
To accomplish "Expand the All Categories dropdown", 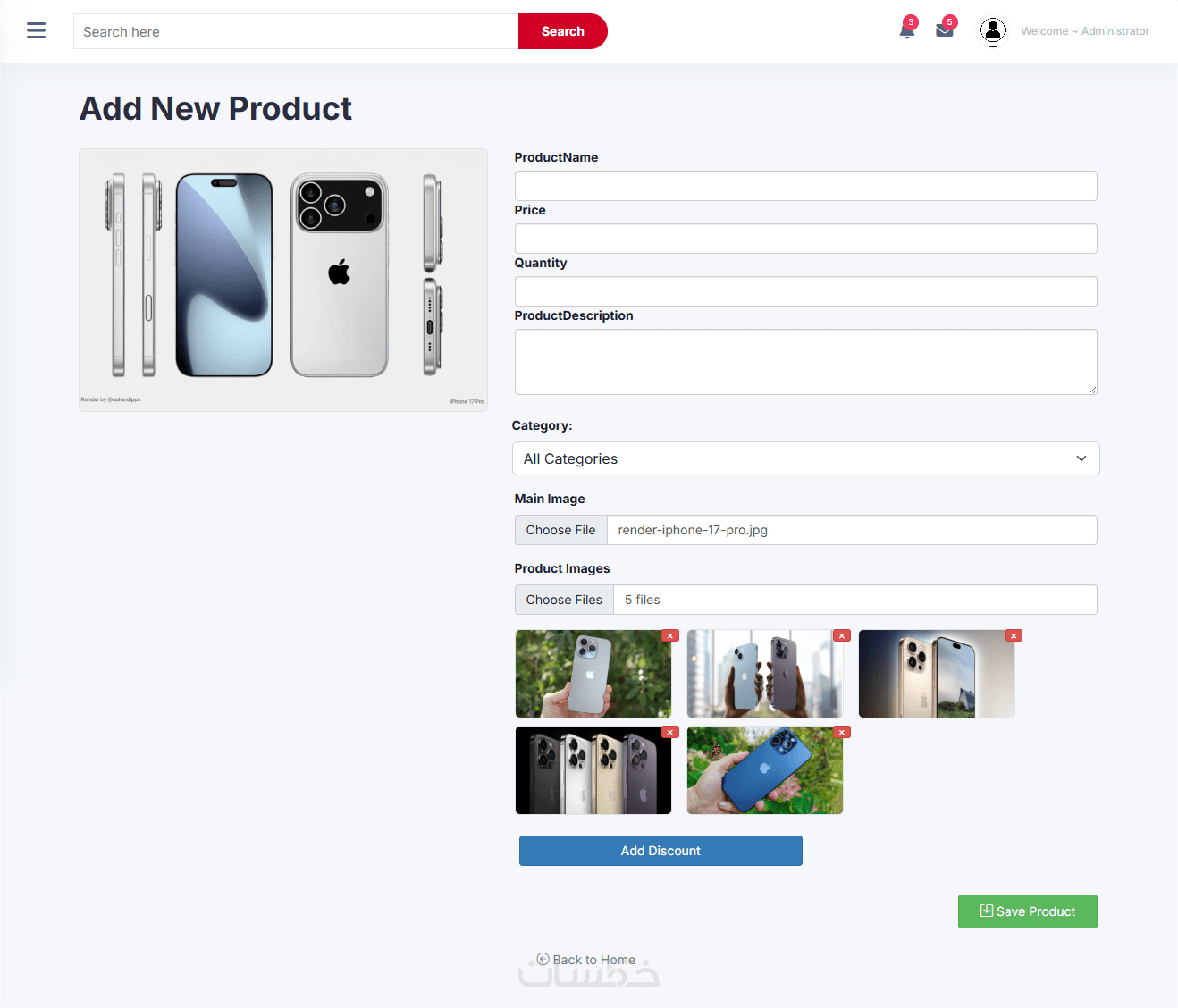I will point(805,458).
